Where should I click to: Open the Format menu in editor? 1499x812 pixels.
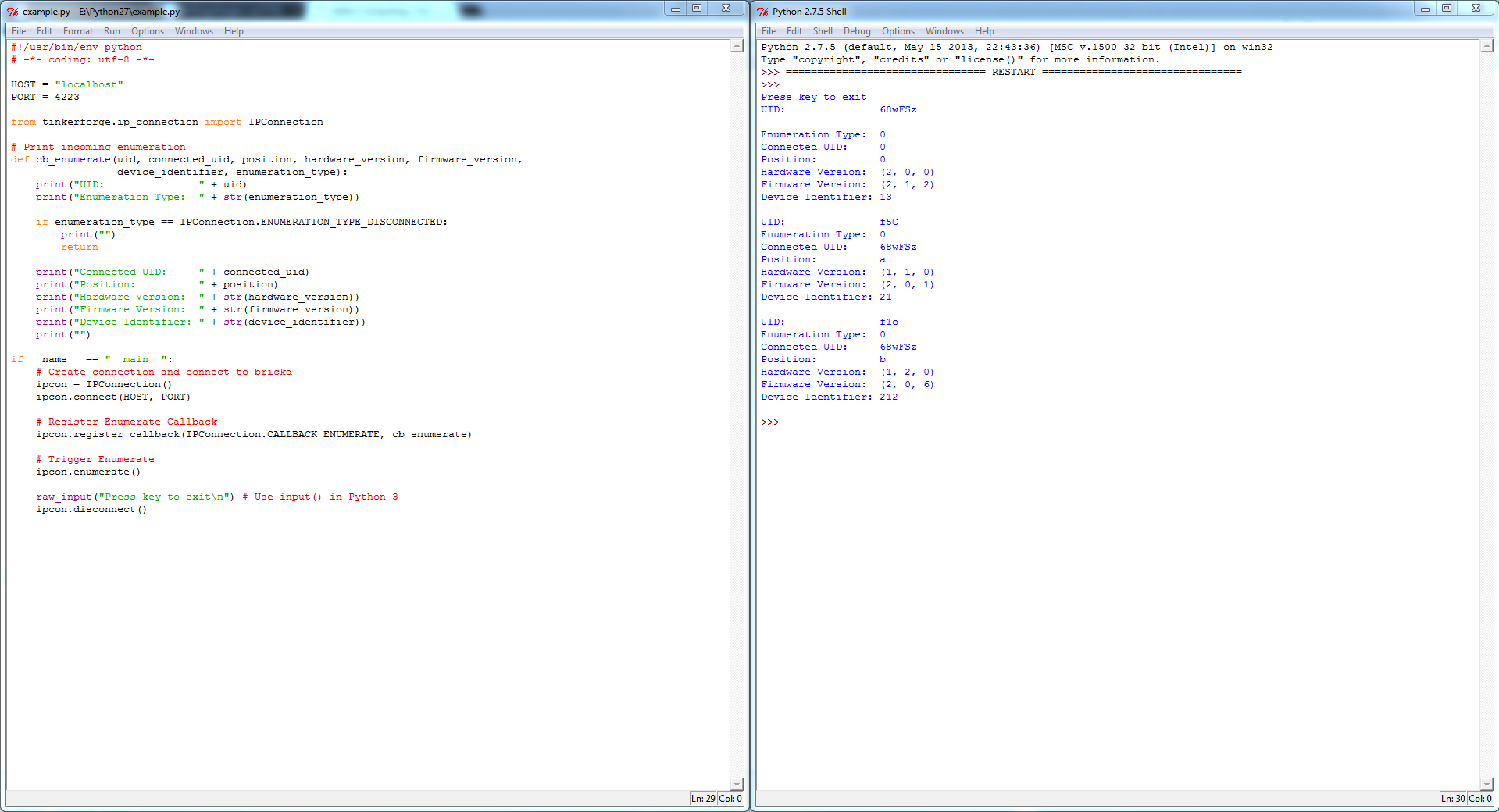point(78,31)
